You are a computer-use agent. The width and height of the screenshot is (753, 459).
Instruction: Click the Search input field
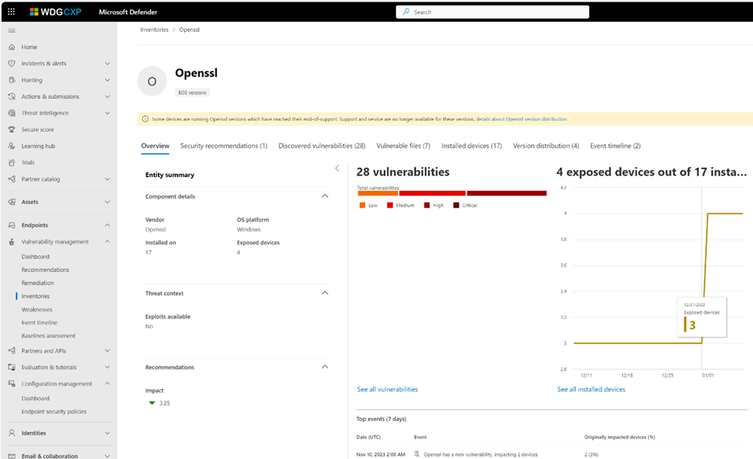492,12
